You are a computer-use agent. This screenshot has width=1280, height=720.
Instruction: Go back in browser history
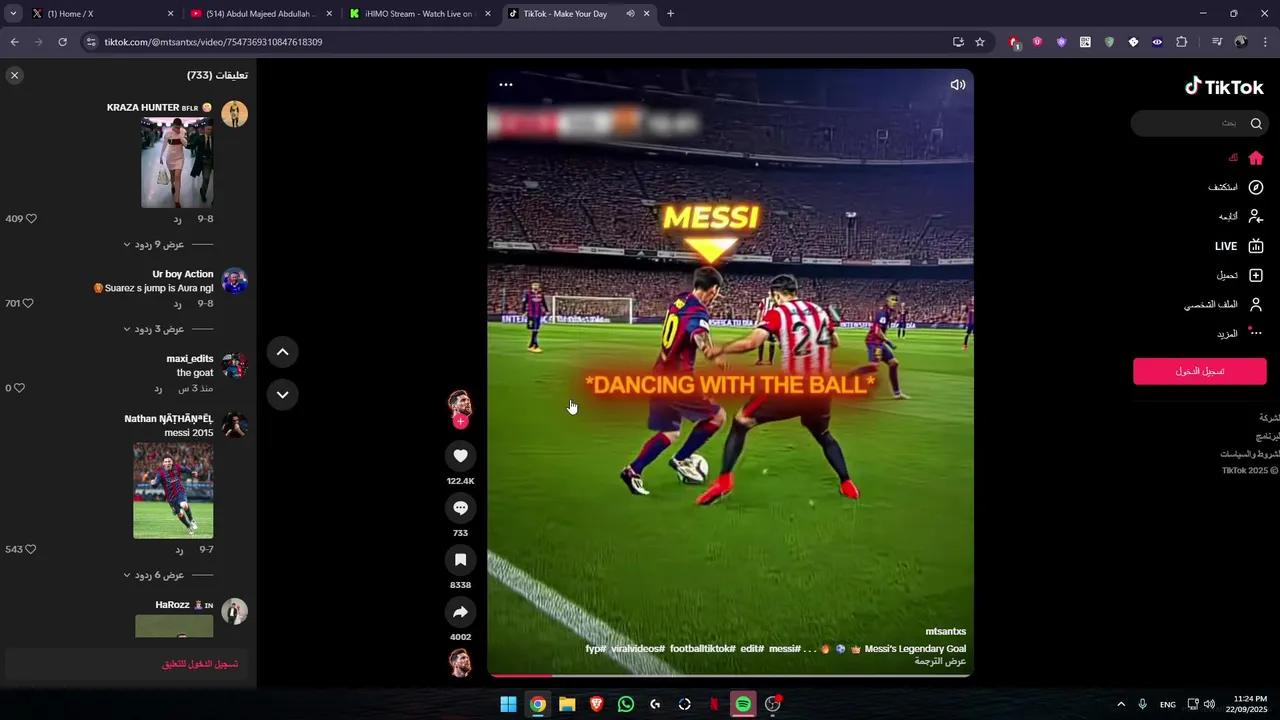pyautogui.click(x=14, y=42)
